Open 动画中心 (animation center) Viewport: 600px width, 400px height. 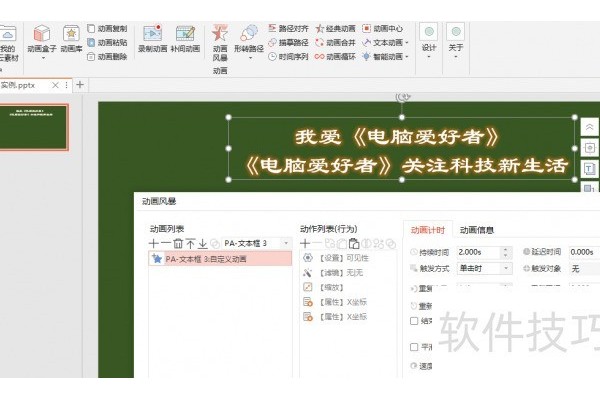point(382,28)
